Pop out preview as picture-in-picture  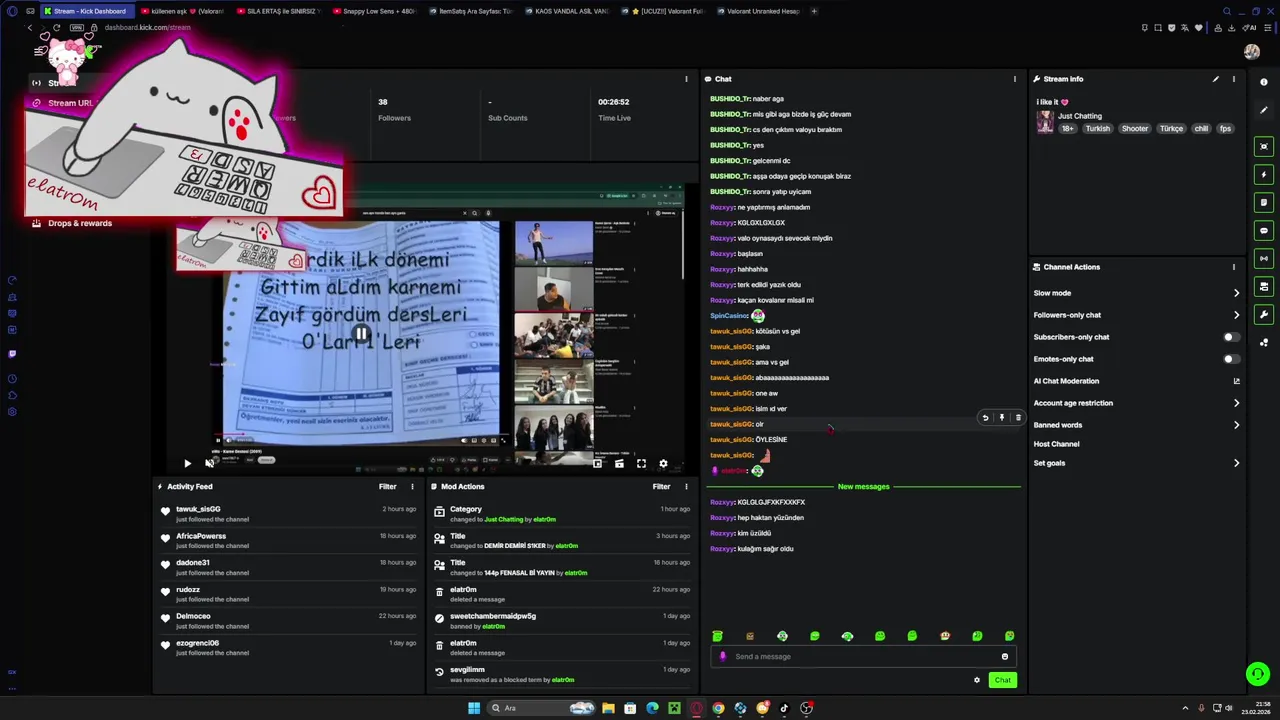(597, 464)
